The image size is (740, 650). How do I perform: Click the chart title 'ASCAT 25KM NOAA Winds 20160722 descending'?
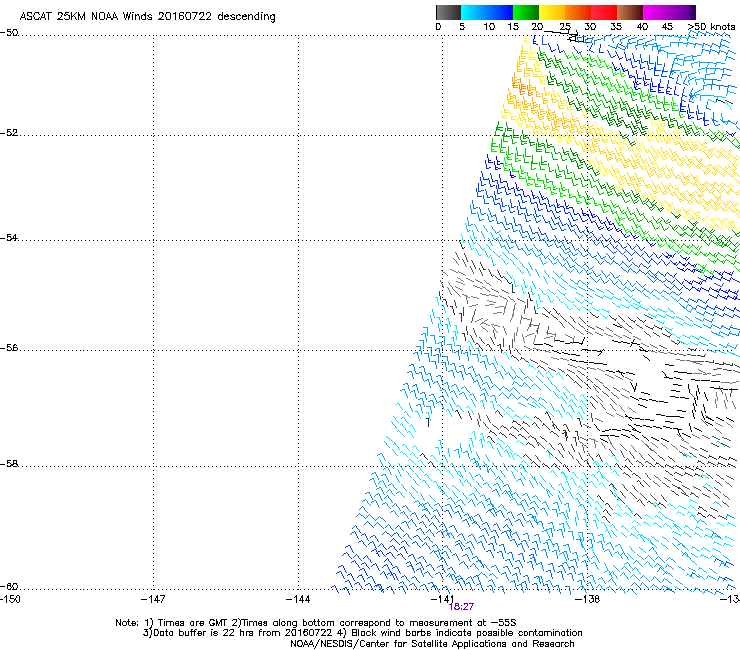(x=147, y=17)
